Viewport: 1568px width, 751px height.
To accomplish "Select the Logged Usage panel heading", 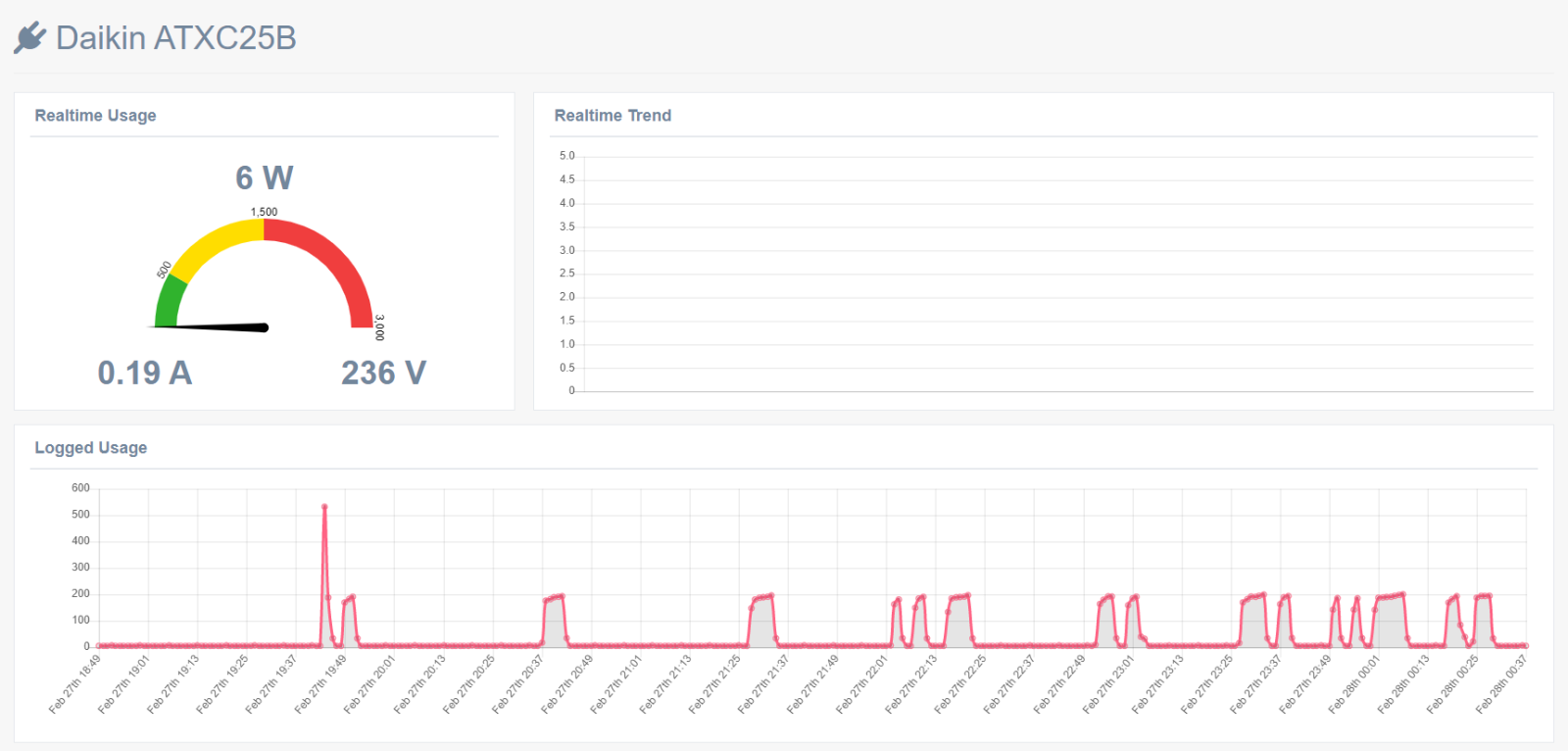I will 90,448.
